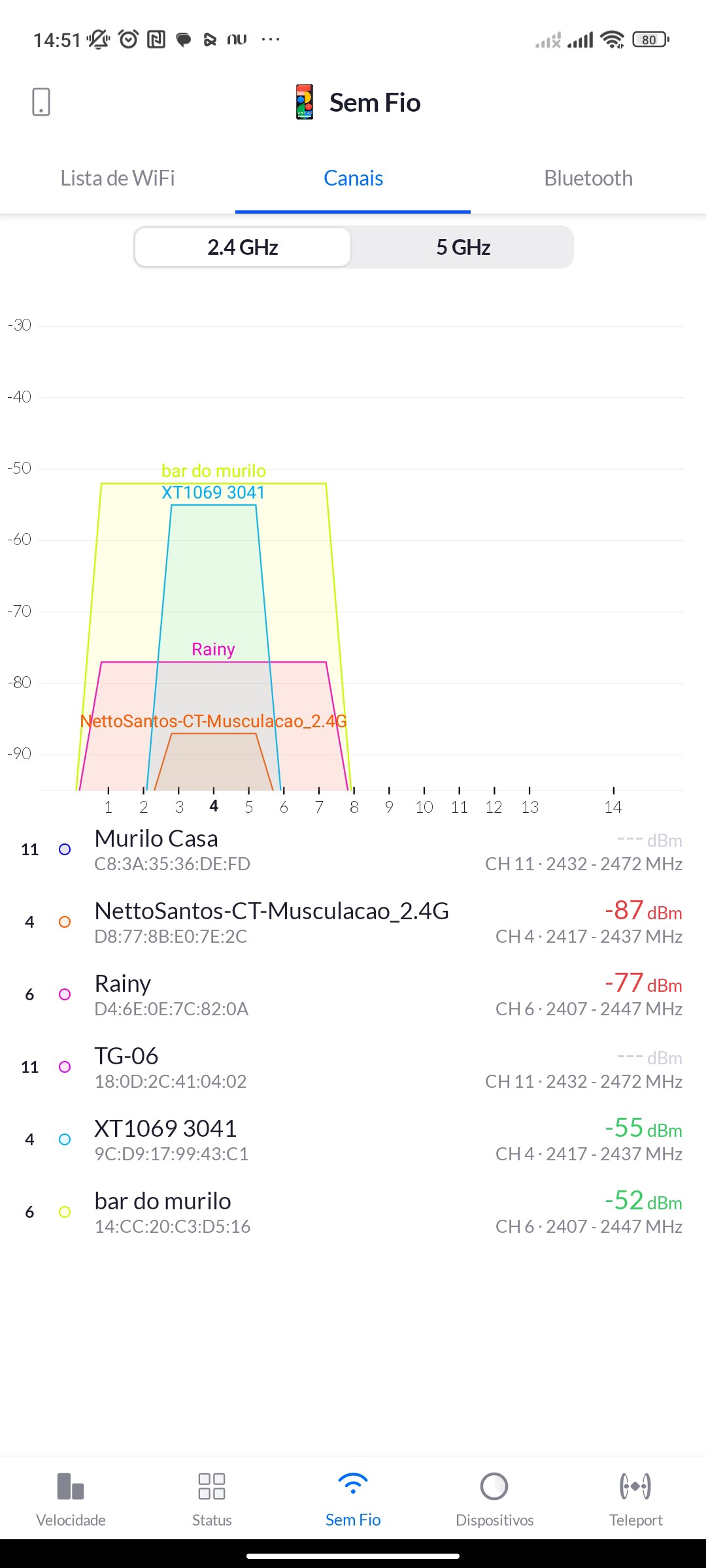Switch to the 5 GHz band

463,247
